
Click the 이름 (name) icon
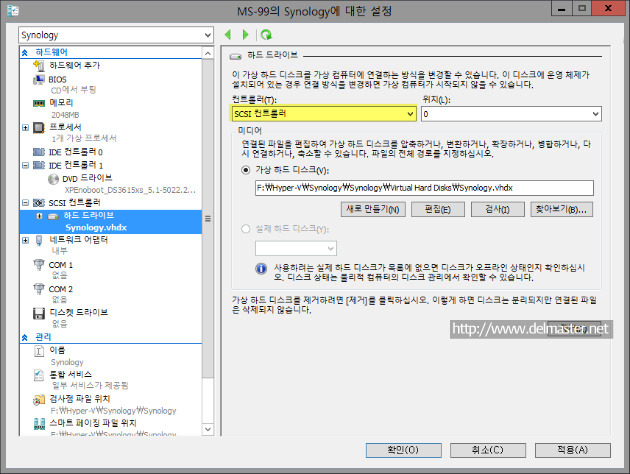[x=39, y=351]
